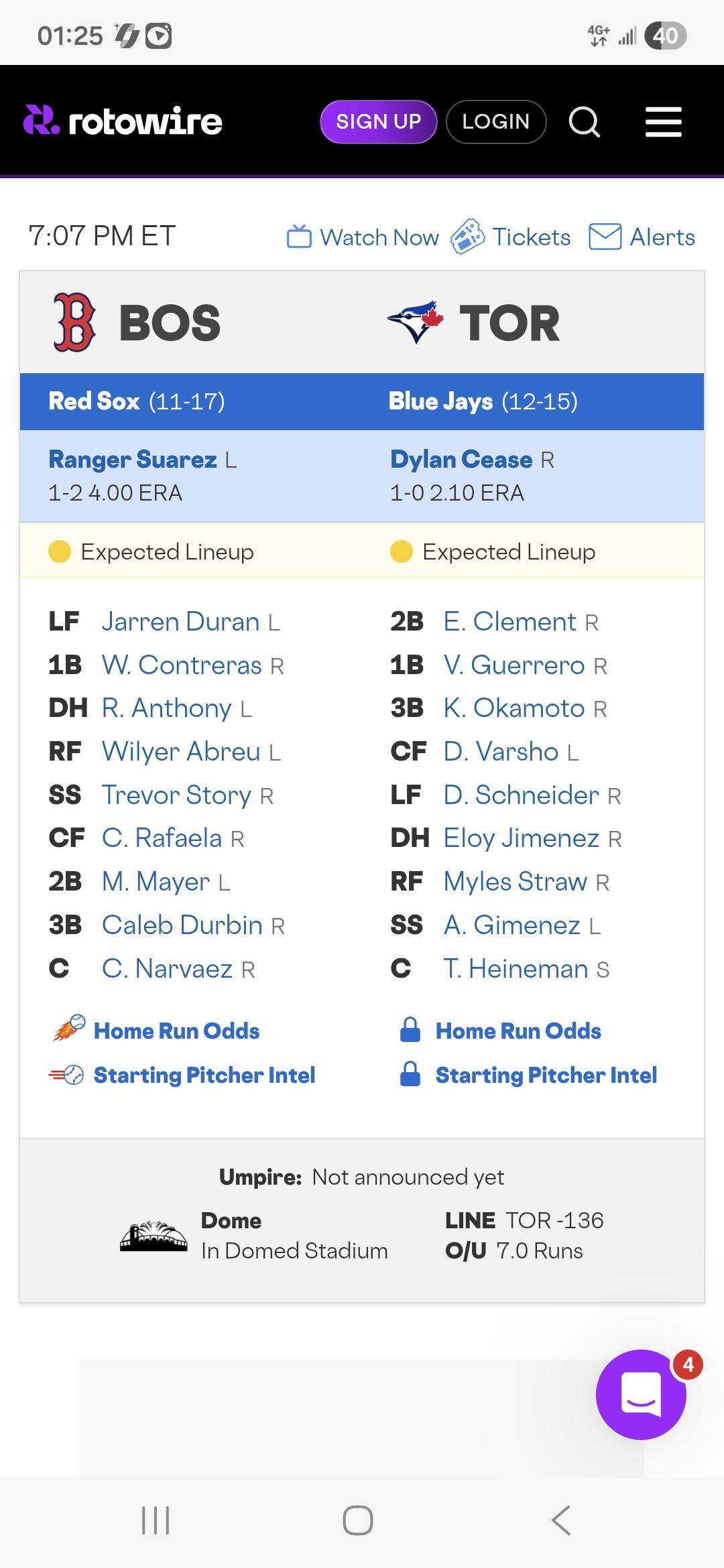
Task: Click the Watch Now TV icon
Action: pyautogui.click(x=299, y=237)
